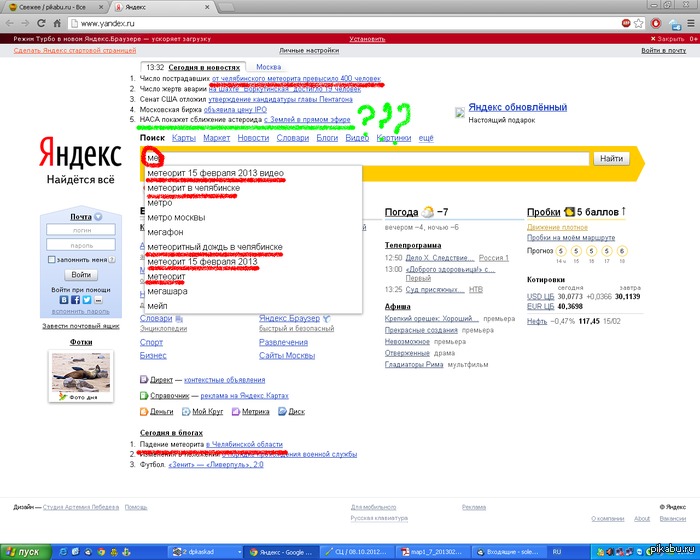This screenshot has height=560, width=700.
Task: Click the Войти mail login button
Action: tap(81, 275)
